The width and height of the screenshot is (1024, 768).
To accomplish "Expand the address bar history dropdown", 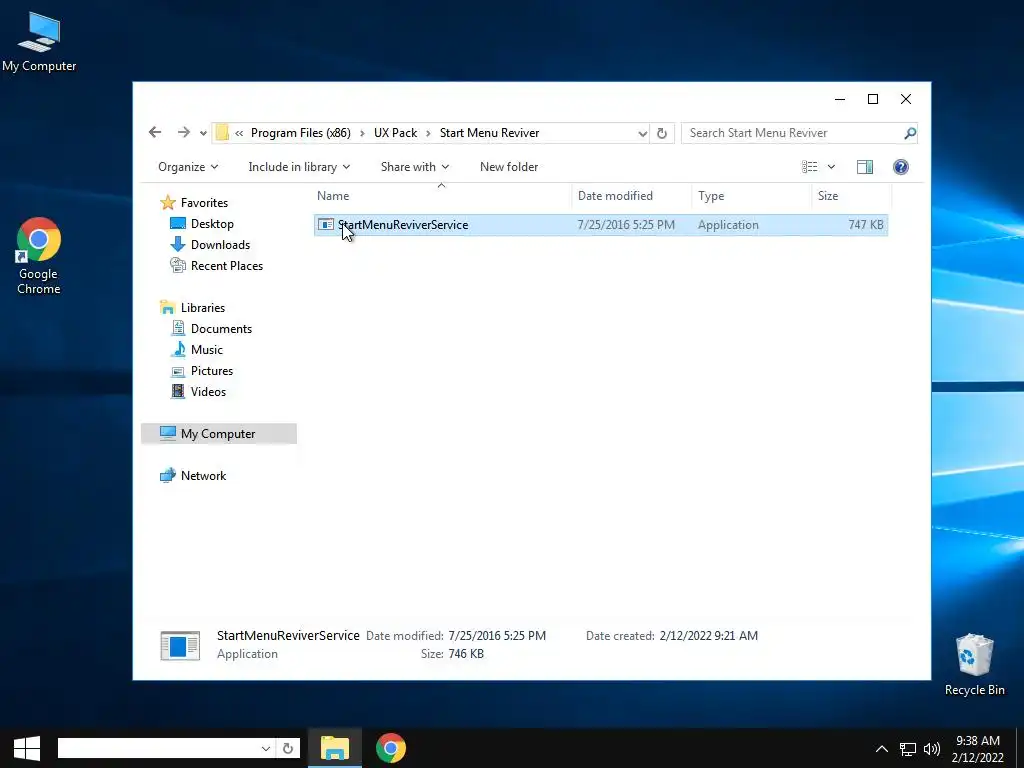I will 643,133.
